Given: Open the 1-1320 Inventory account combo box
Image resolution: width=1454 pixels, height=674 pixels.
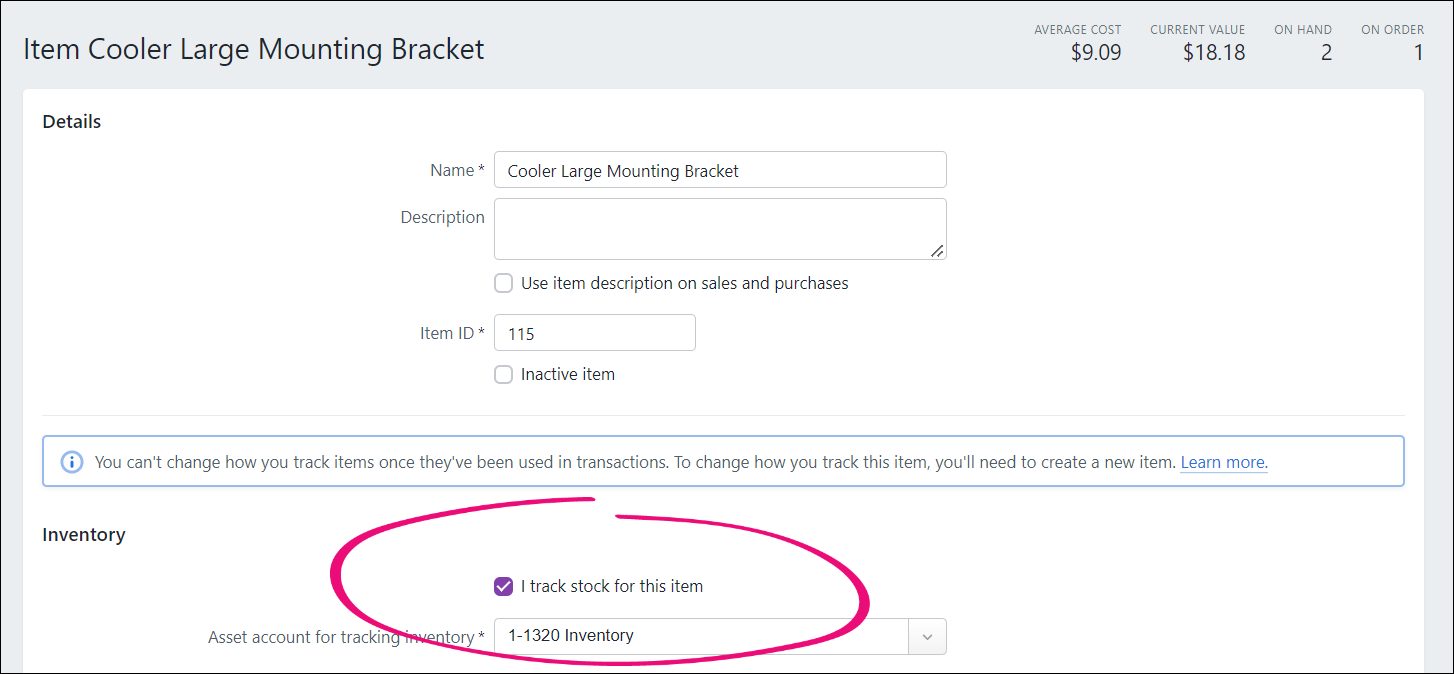Looking at the screenshot, I should click(x=700, y=636).
